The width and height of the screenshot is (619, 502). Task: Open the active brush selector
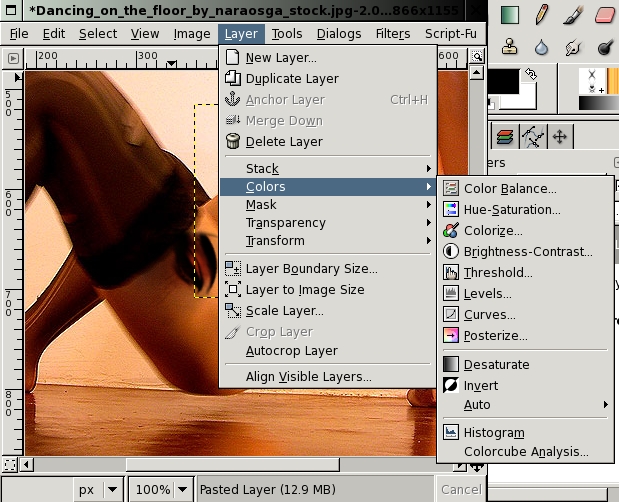click(591, 81)
